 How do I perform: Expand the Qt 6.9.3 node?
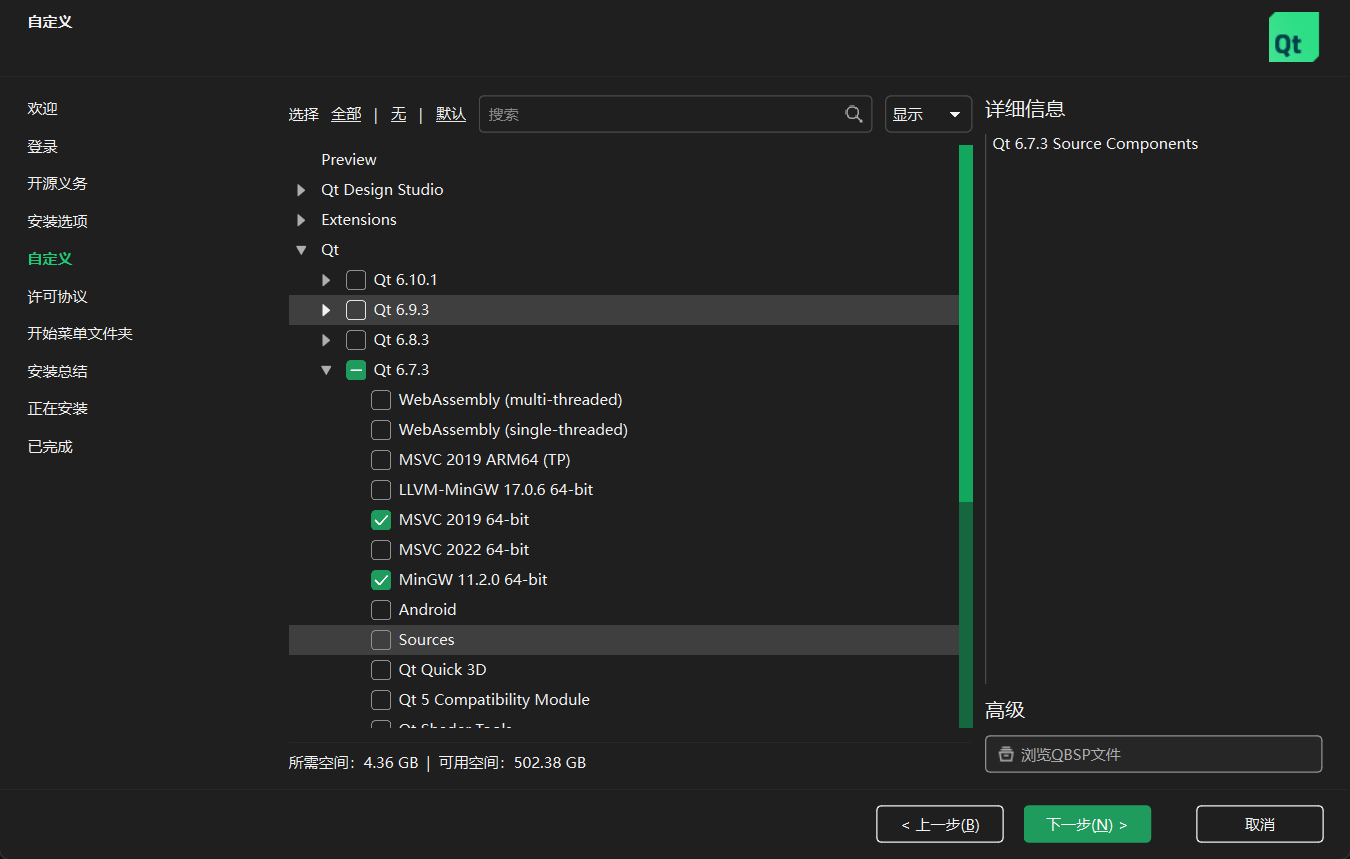coord(326,310)
